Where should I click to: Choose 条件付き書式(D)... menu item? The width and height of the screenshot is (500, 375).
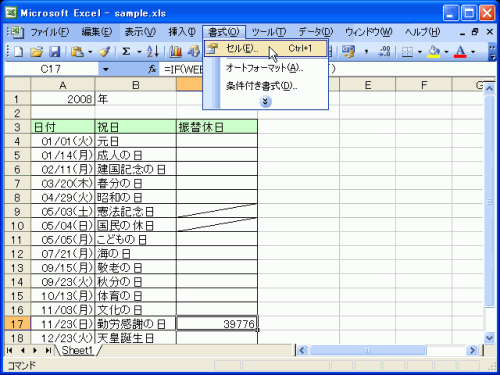pos(265,86)
